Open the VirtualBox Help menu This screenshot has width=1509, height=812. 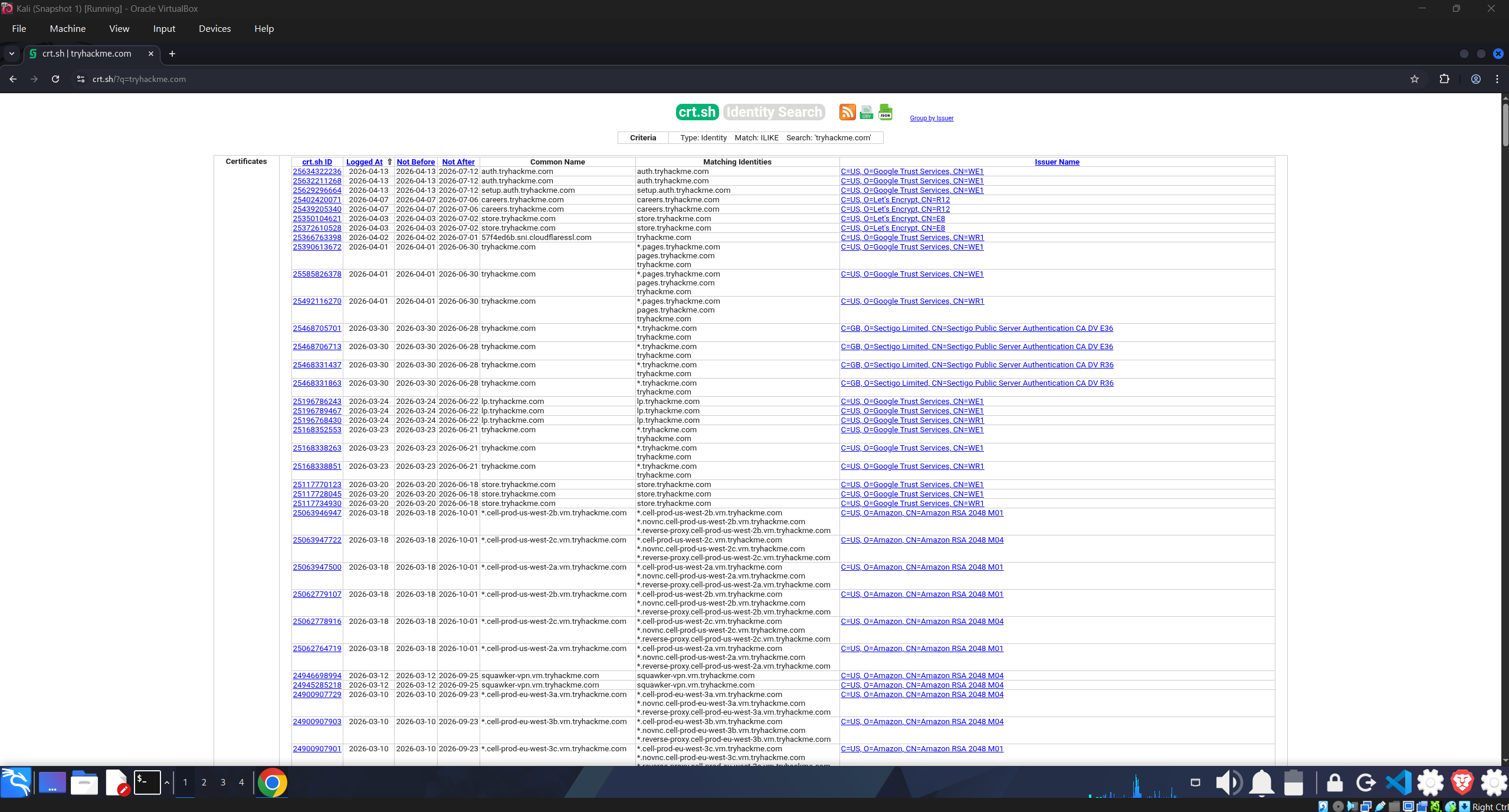tap(264, 28)
